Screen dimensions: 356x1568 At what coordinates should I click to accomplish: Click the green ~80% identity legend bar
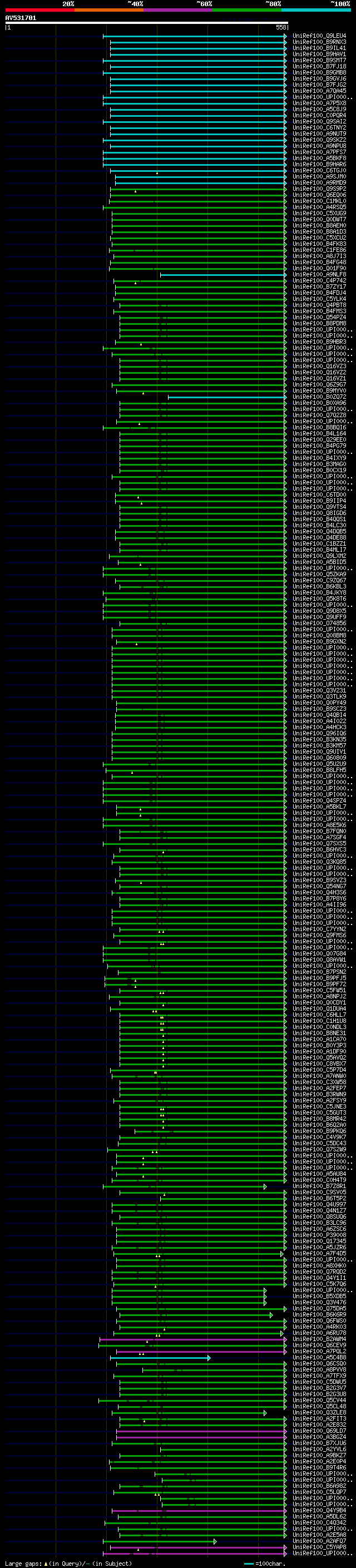point(247,10)
